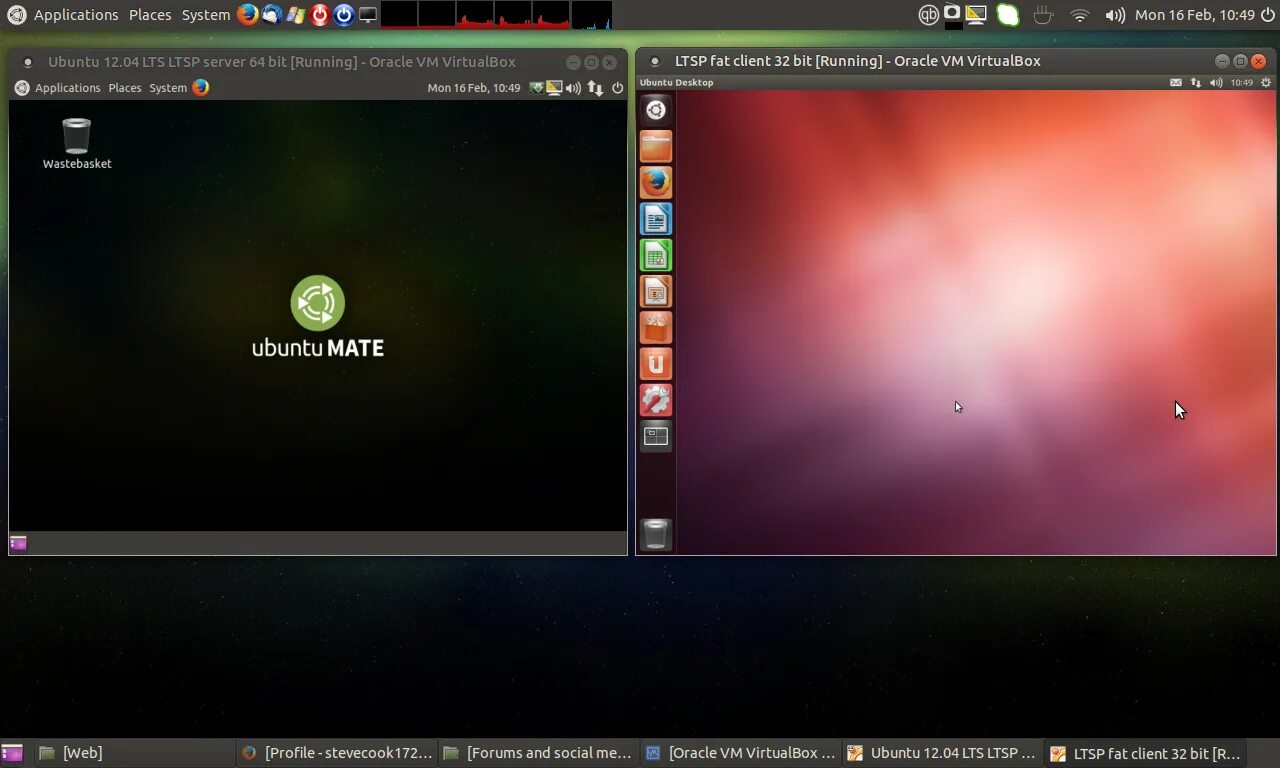
Task: Click the Firefox launcher in the host top panel
Action: 247,15
